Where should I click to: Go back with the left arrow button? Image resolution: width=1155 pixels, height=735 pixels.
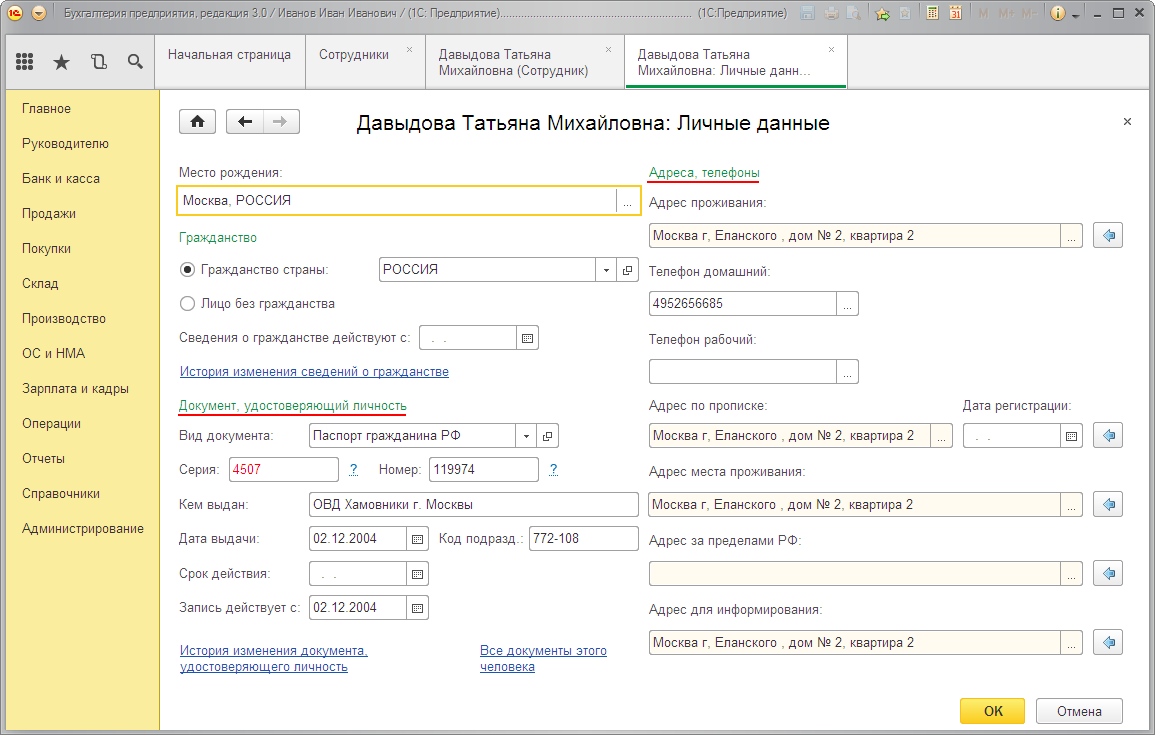tap(245, 121)
